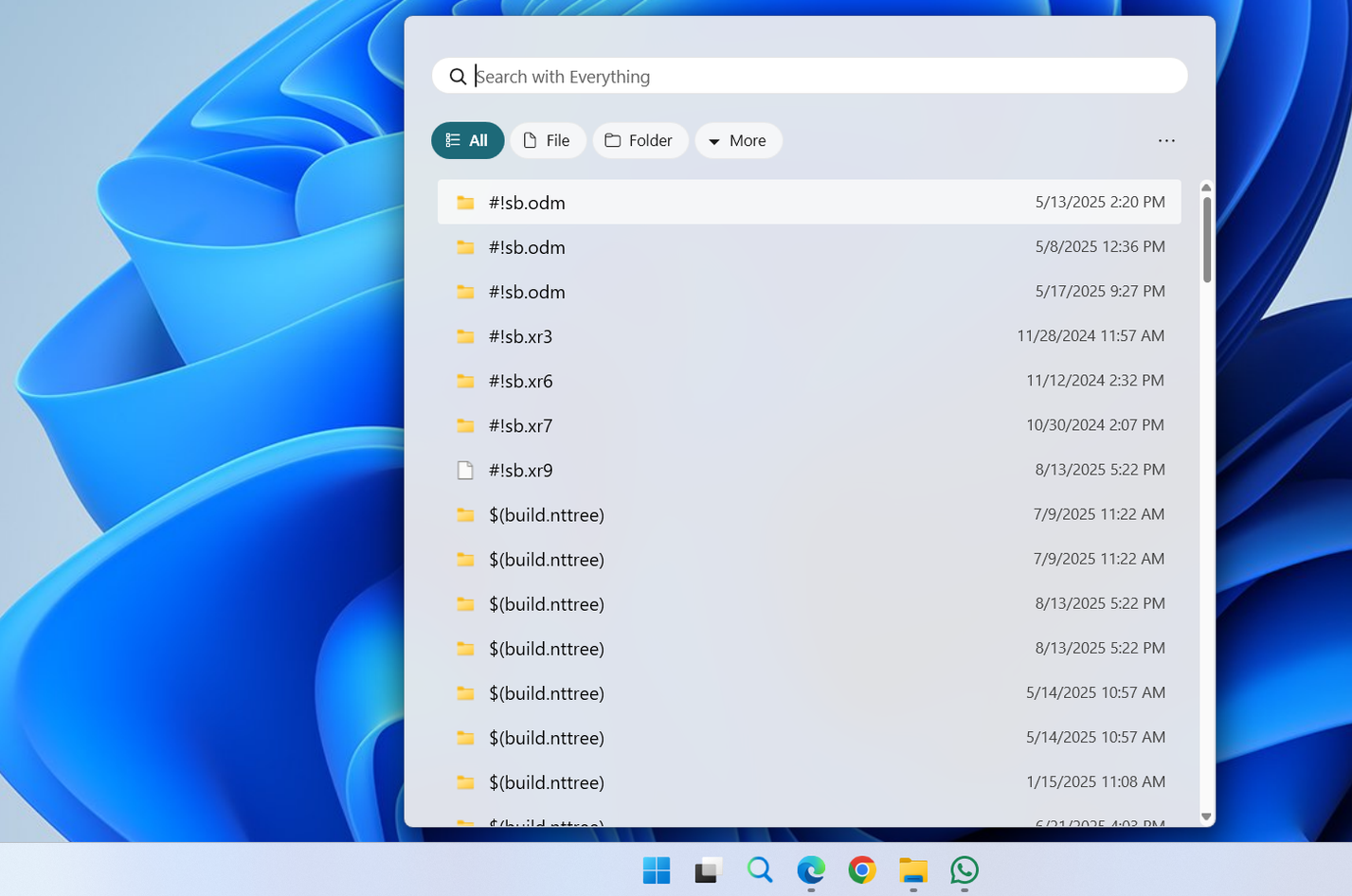
Task: Click the file icon beside #!sb.xr9
Action: 465,470
